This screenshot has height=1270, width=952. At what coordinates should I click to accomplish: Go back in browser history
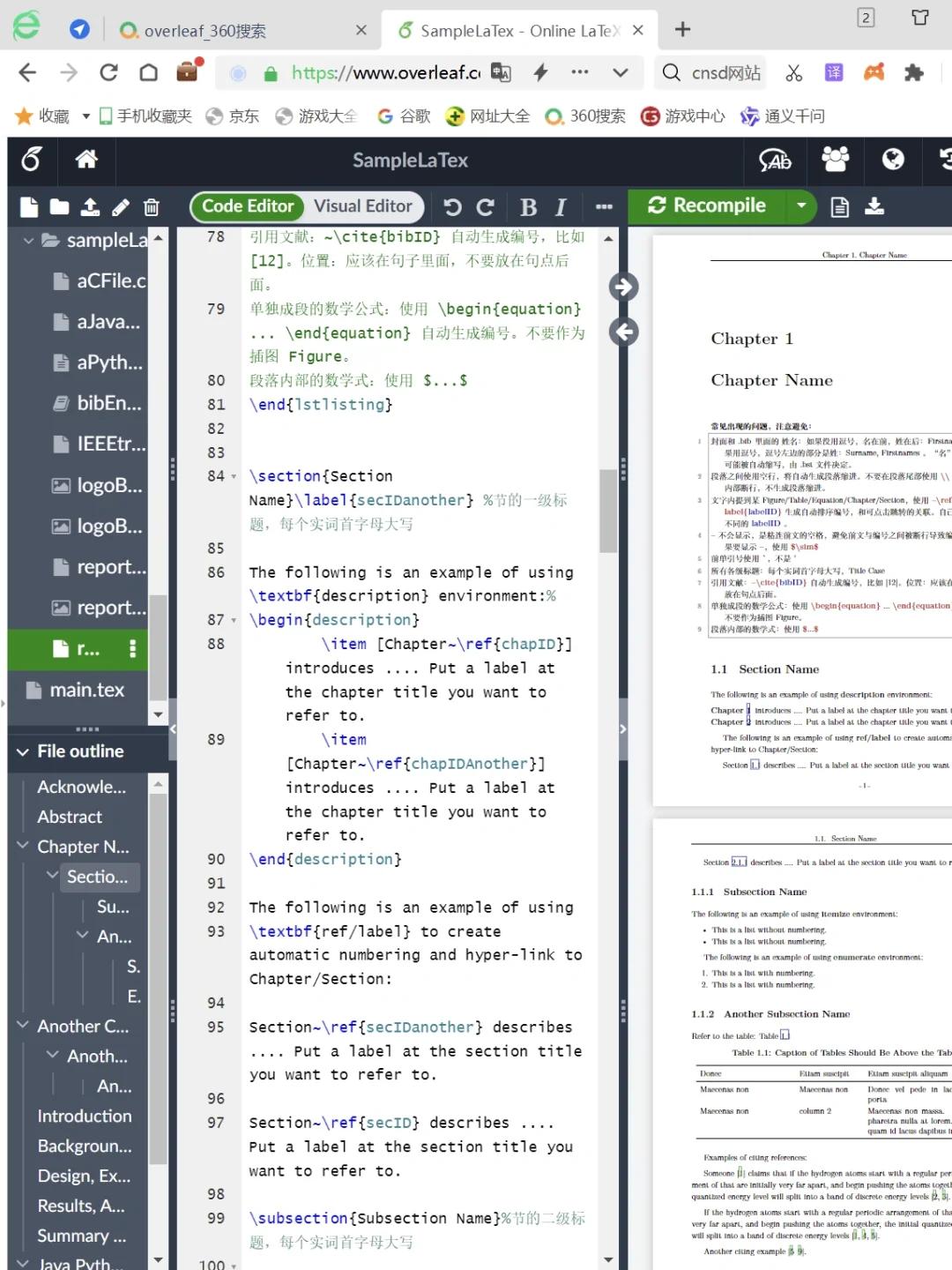pyautogui.click(x=27, y=72)
